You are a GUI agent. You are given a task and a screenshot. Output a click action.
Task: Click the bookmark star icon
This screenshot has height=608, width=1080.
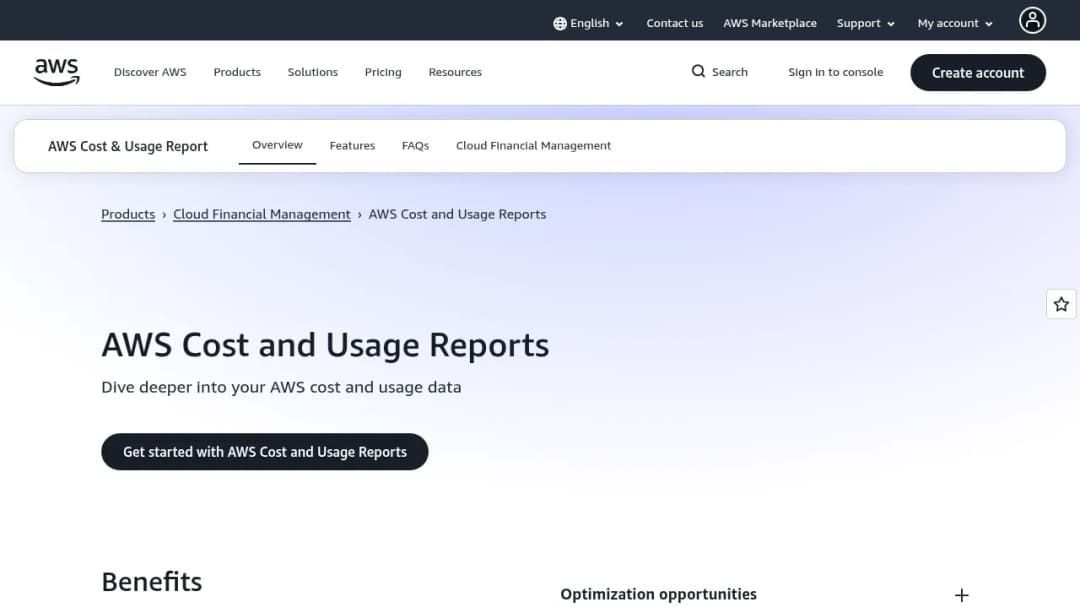1061,304
